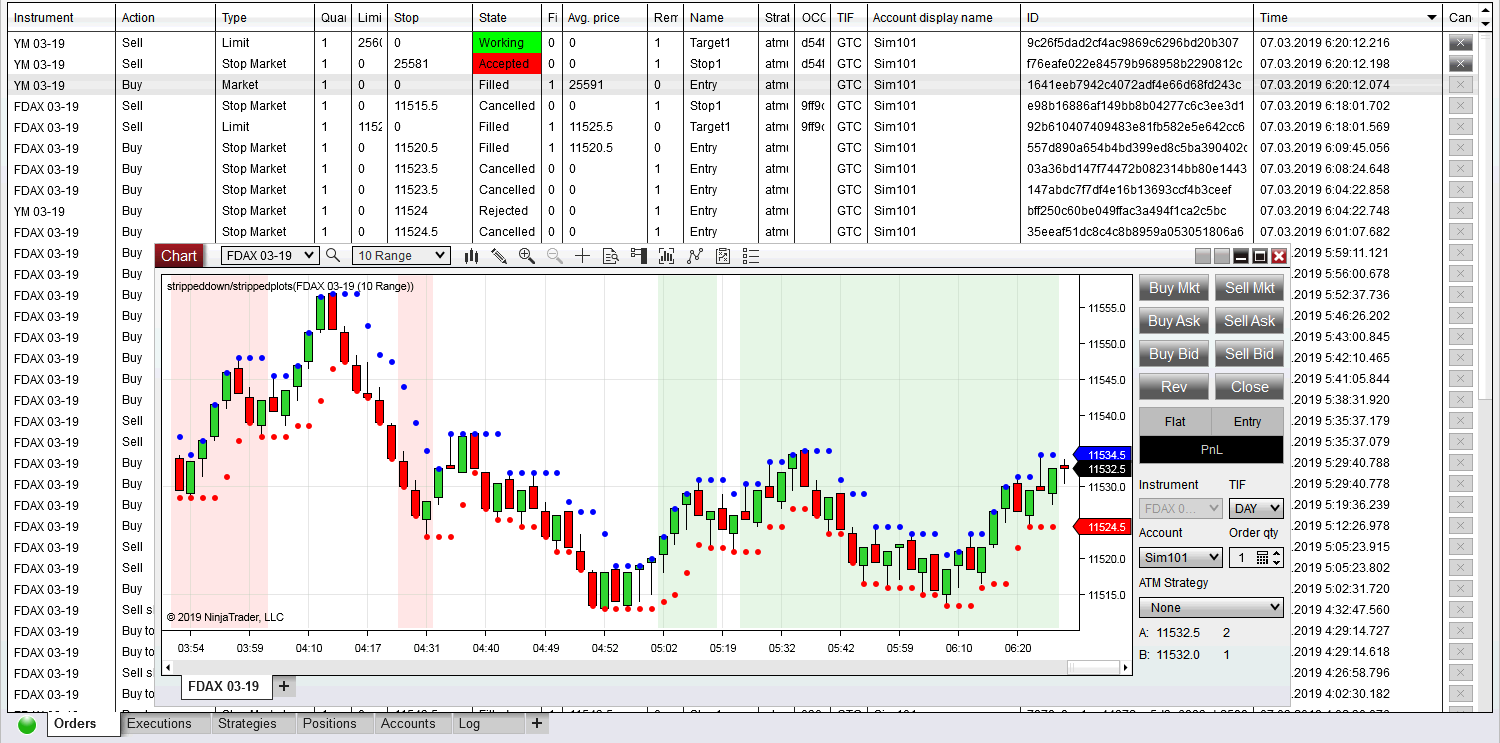Viewport: 1500px width, 743px height.
Task: Cancel the YM Target1 working order
Action: (x=1461, y=43)
